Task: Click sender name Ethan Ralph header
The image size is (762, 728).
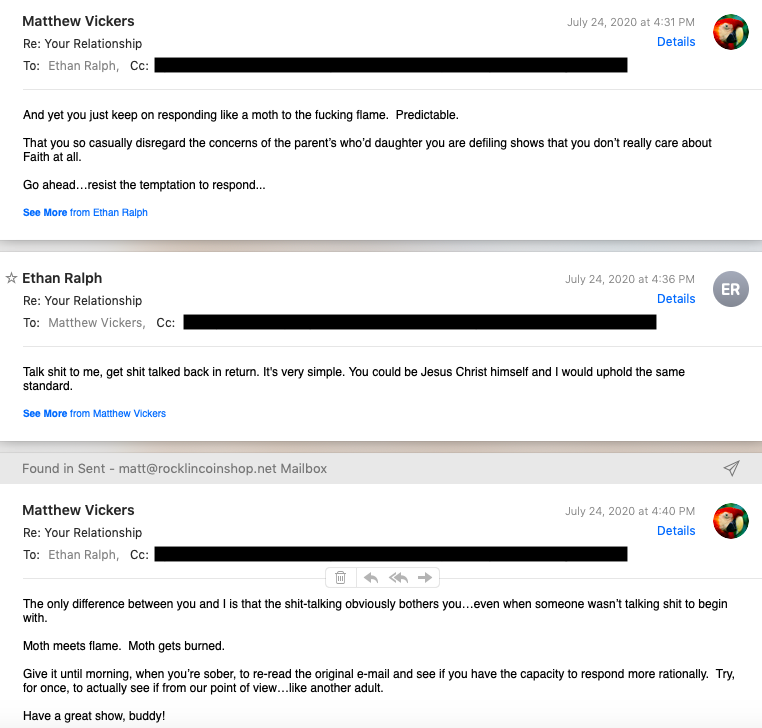Action: (x=62, y=278)
